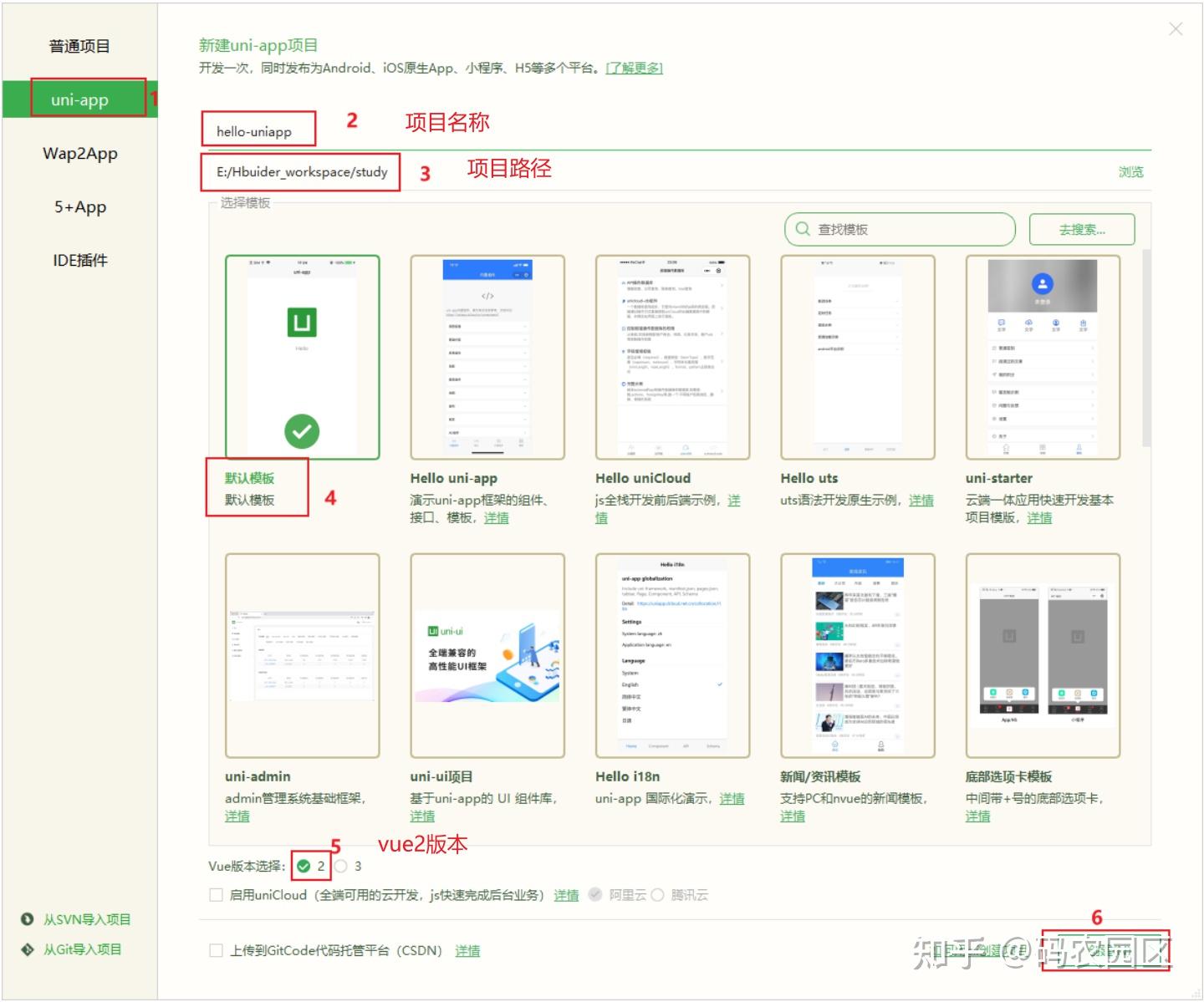Open the 5+App project category
The height and width of the screenshot is (1002, 1204).
coord(79,206)
